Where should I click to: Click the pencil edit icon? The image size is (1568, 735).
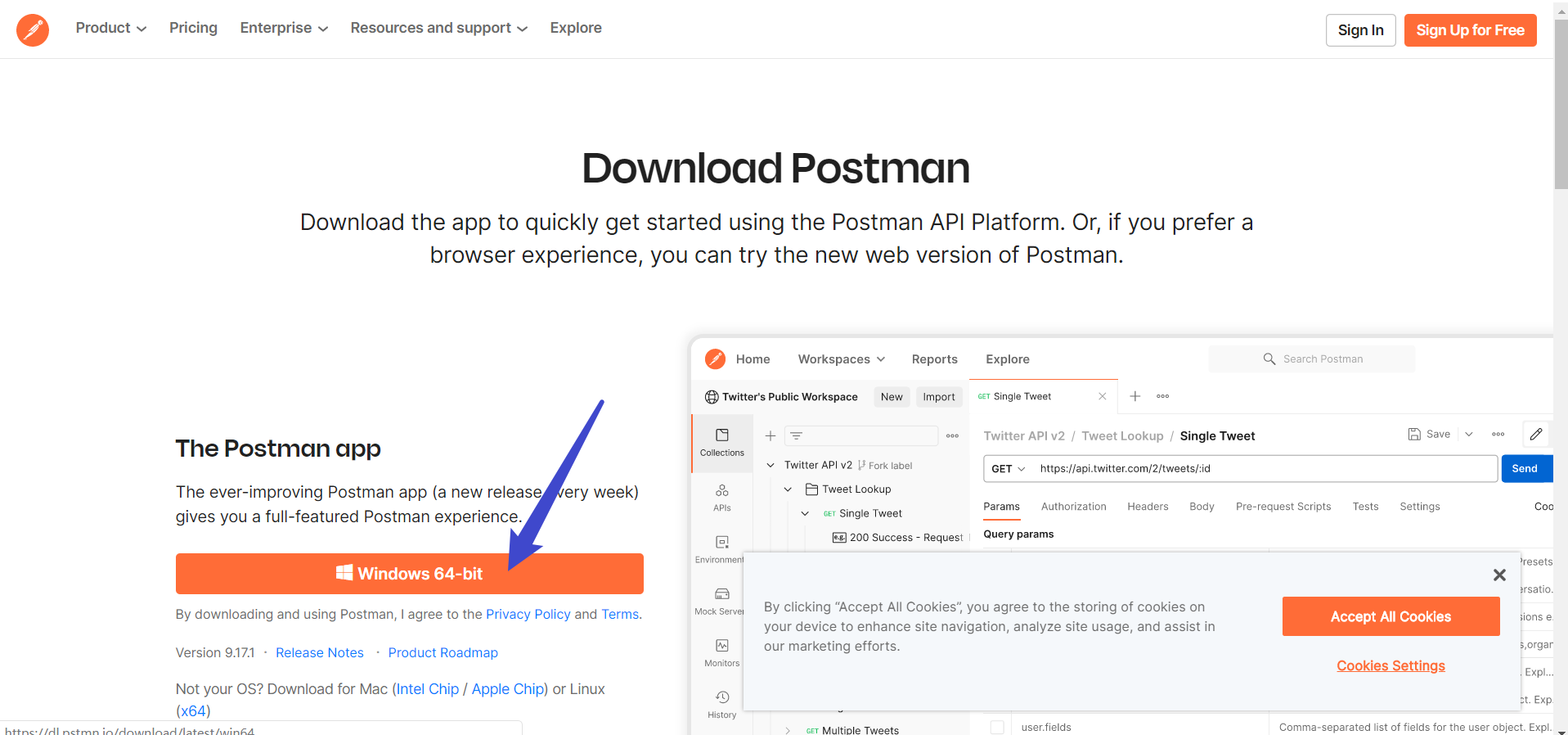1536,434
